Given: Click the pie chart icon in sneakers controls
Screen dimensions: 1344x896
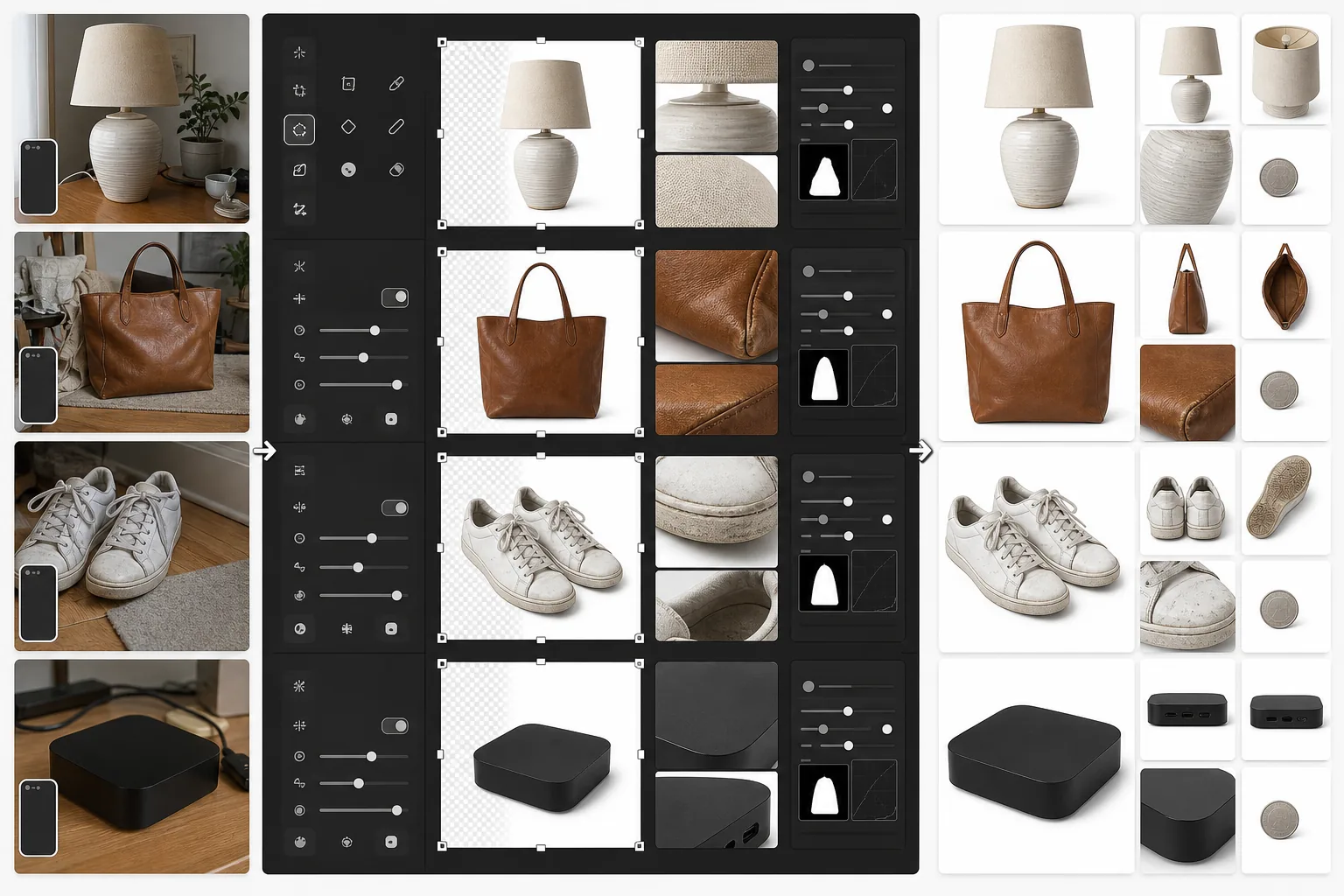Looking at the screenshot, I should pos(300,628).
